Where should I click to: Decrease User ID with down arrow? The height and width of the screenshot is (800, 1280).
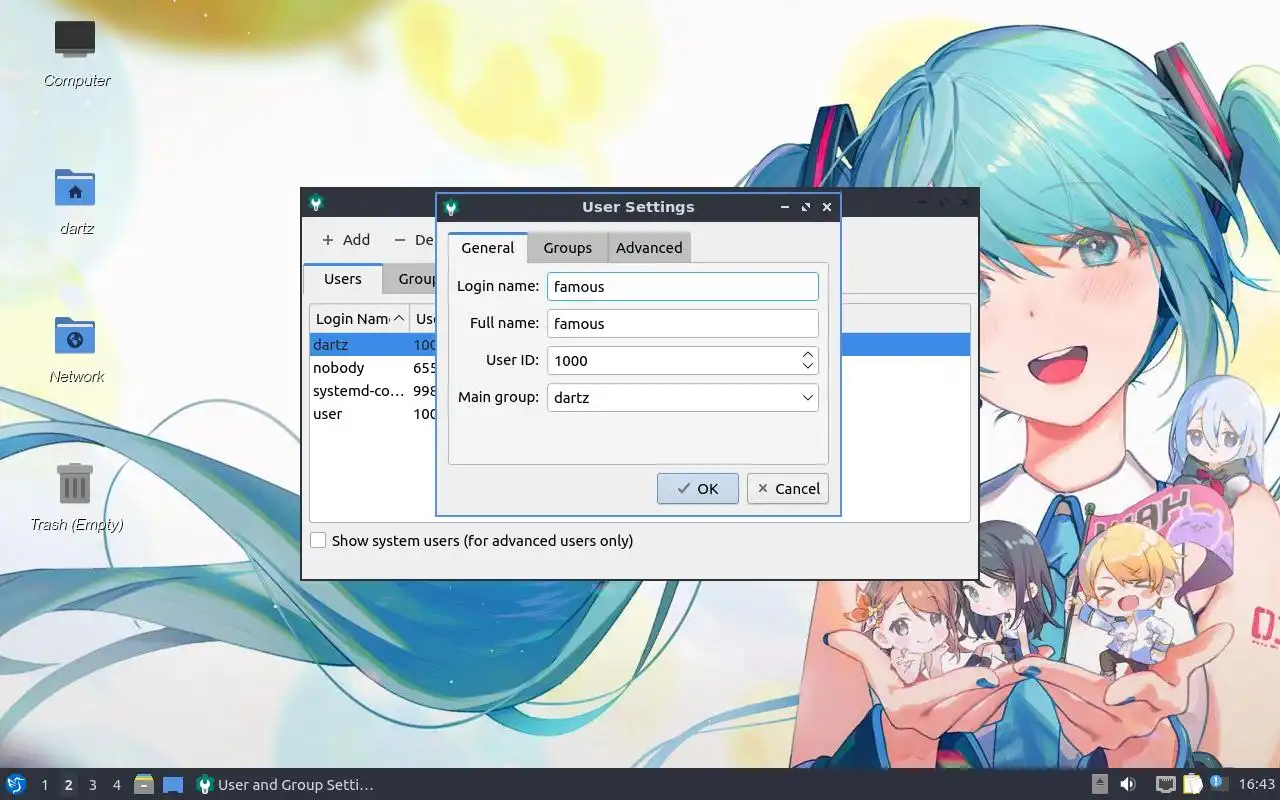coord(808,366)
